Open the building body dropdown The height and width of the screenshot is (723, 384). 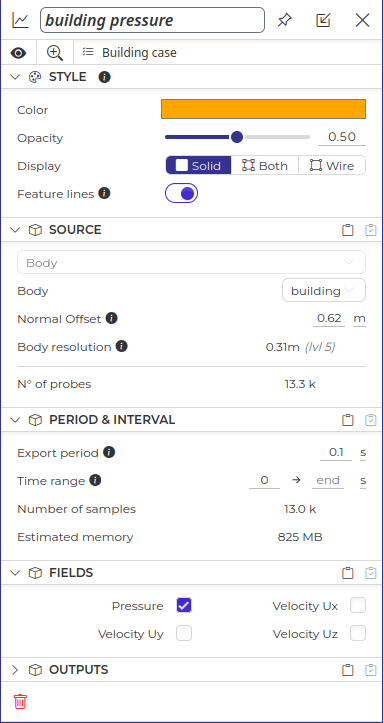click(x=324, y=290)
